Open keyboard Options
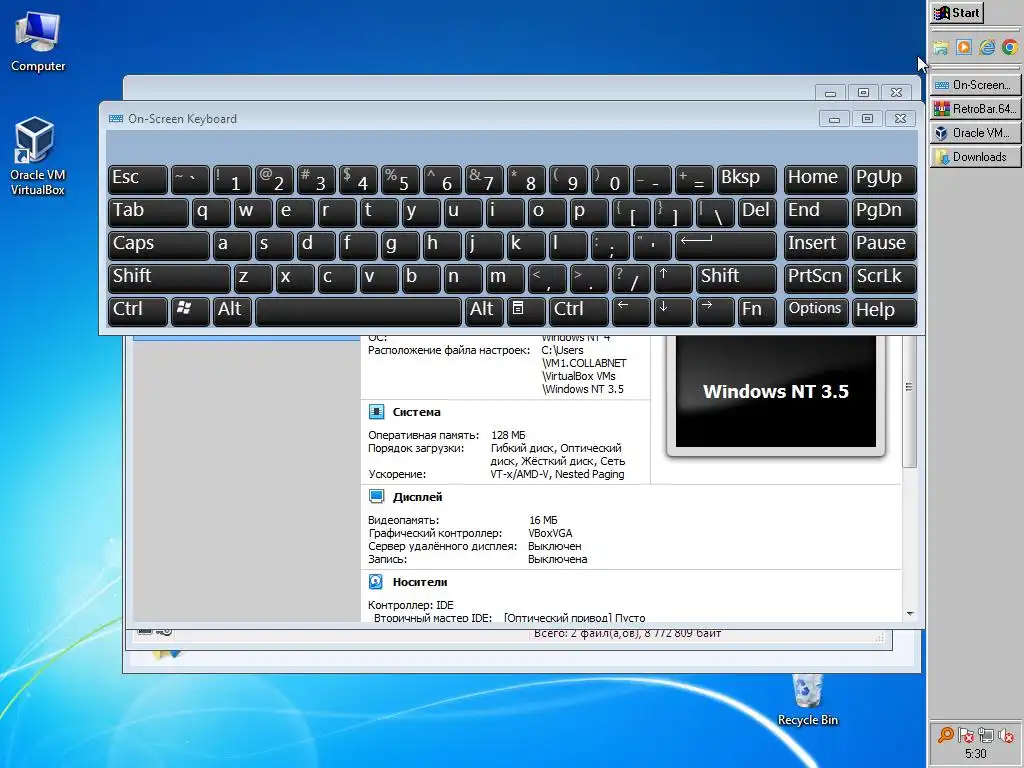Viewport: 1024px width, 768px height. pos(816,311)
